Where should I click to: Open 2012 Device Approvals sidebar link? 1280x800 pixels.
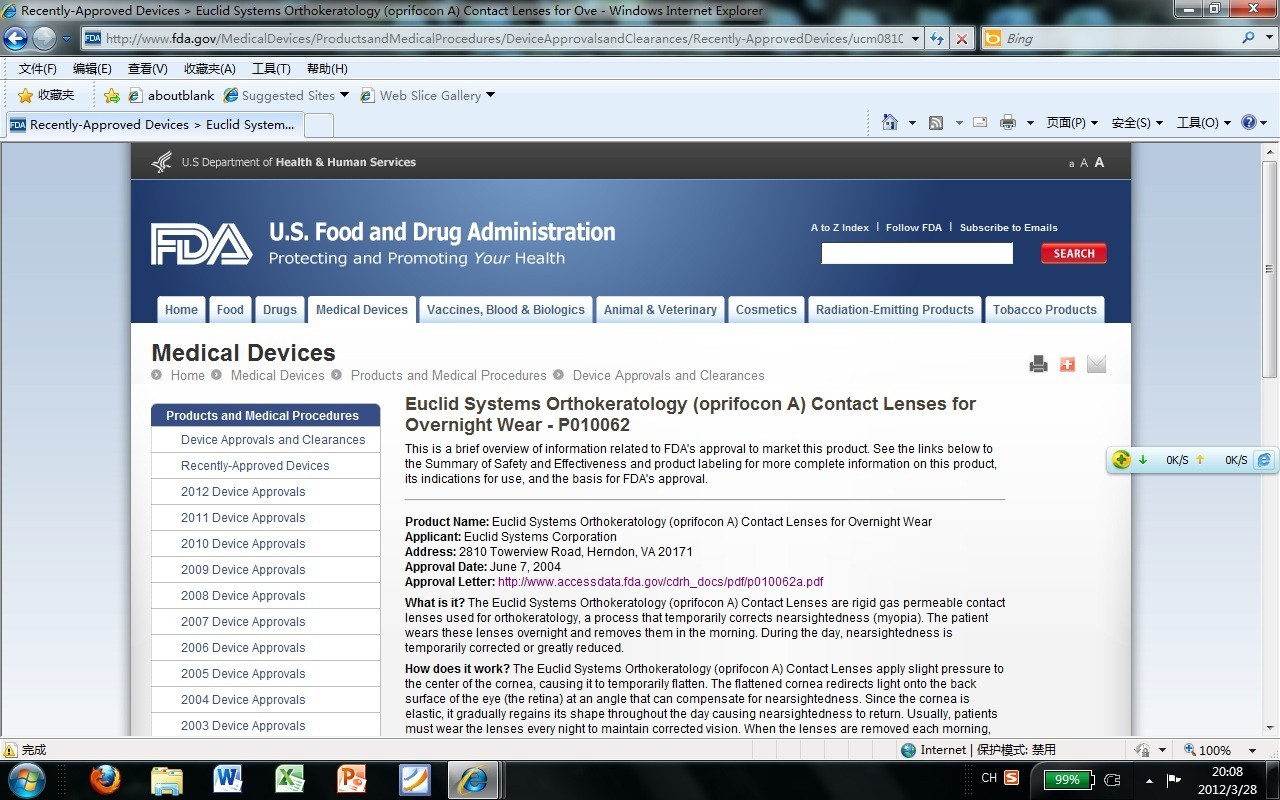click(x=243, y=492)
